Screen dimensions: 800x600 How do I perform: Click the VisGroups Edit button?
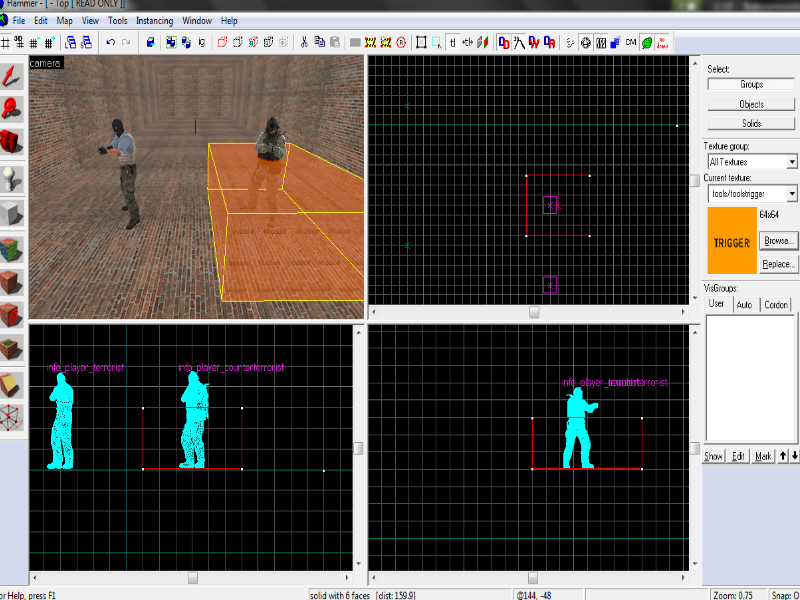point(738,456)
